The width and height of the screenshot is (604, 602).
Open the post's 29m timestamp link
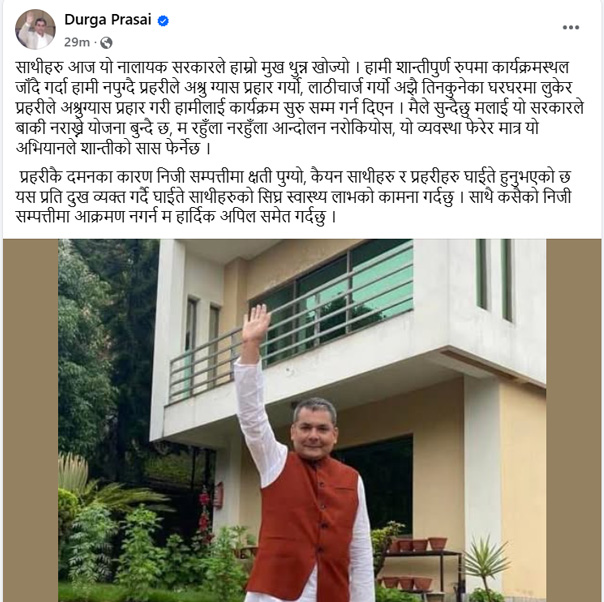[77, 42]
